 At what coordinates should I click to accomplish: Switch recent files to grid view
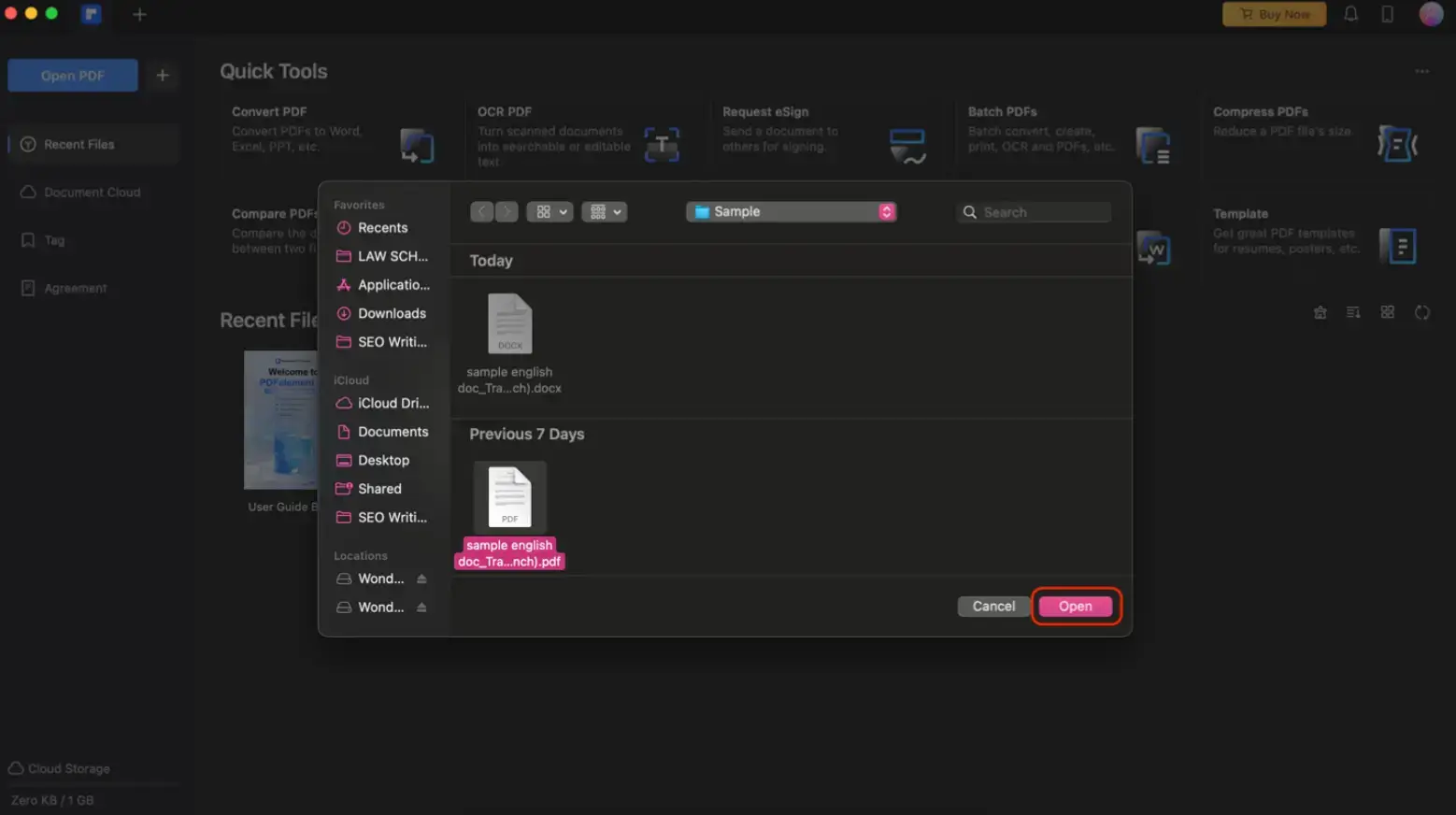click(1388, 312)
